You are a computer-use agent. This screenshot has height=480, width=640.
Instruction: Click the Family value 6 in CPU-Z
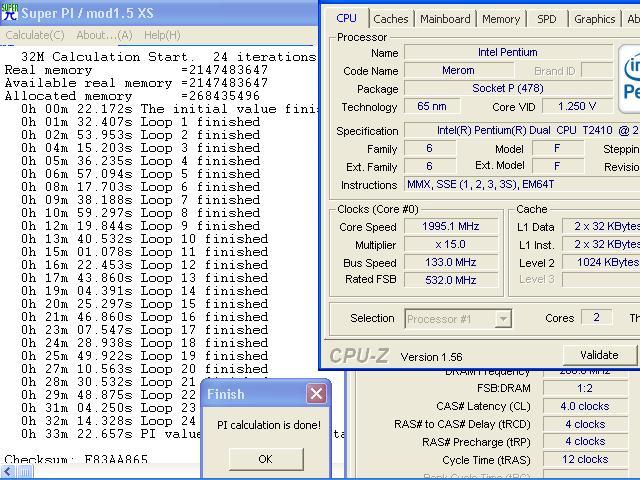click(429, 149)
